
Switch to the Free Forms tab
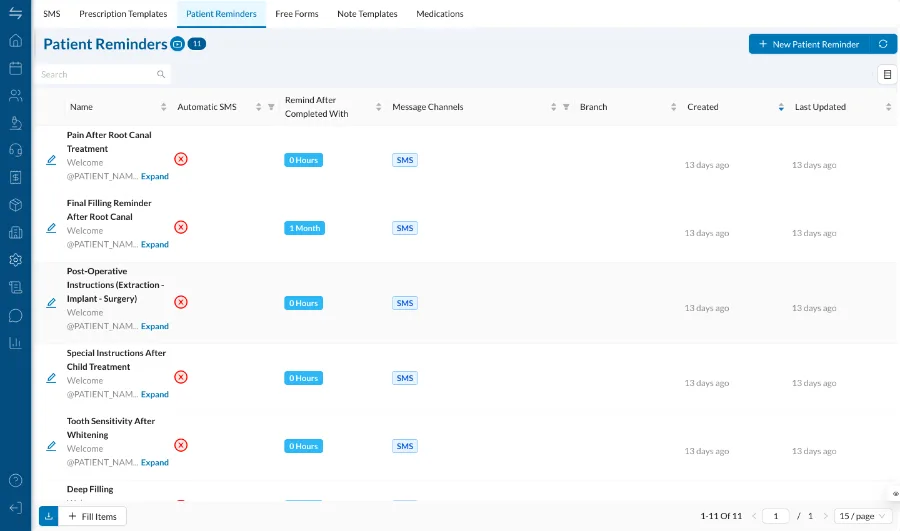[x=297, y=14]
